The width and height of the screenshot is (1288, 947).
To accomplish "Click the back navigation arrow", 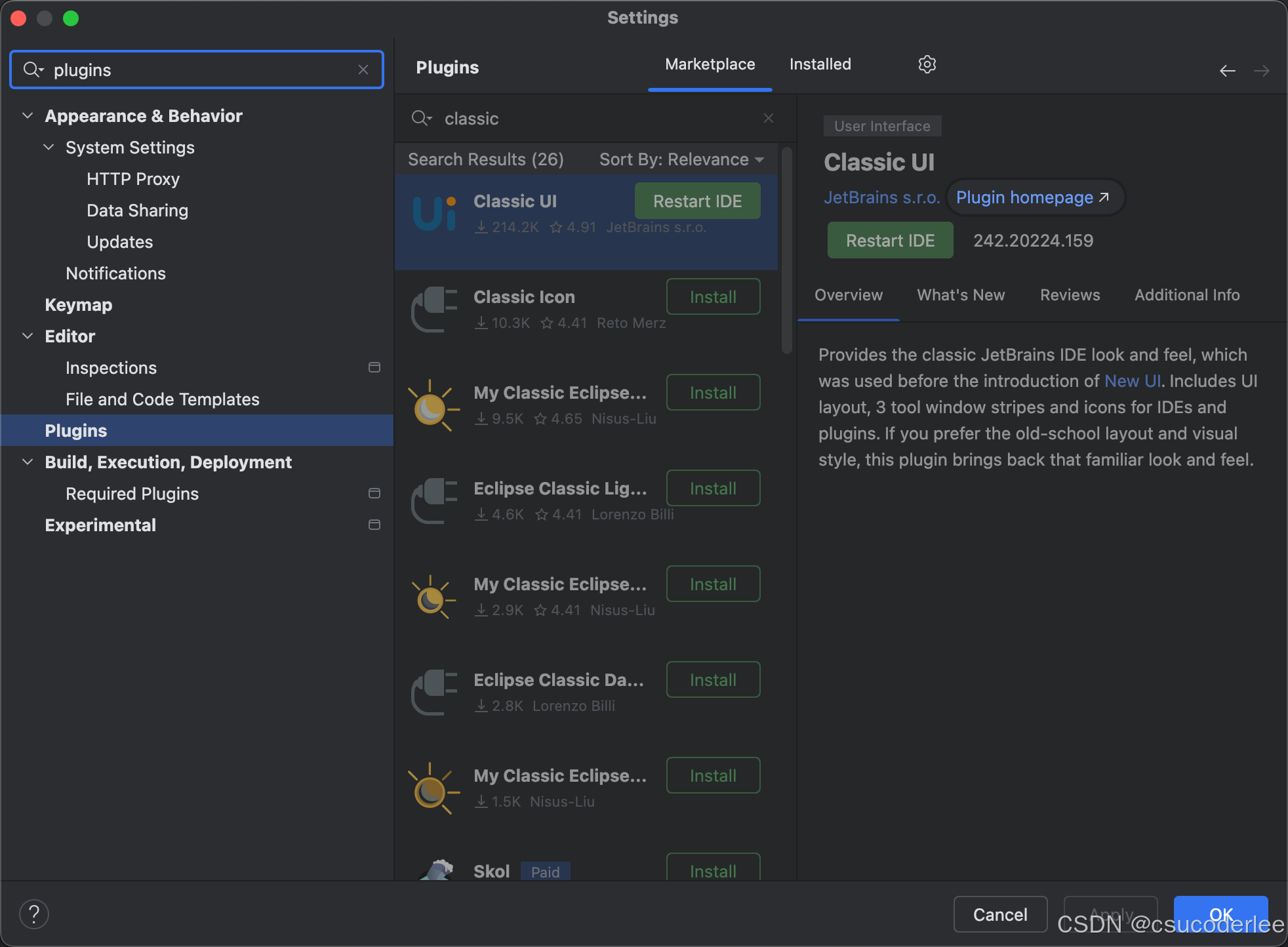I will coord(1227,70).
